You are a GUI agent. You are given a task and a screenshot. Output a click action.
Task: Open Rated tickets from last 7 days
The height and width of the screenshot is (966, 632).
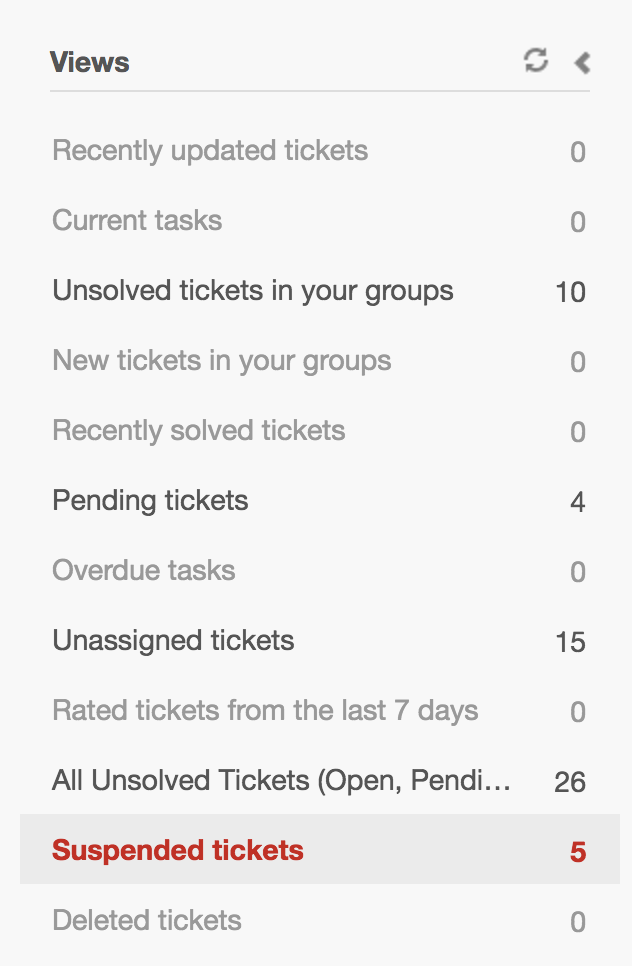(x=265, y=711)
